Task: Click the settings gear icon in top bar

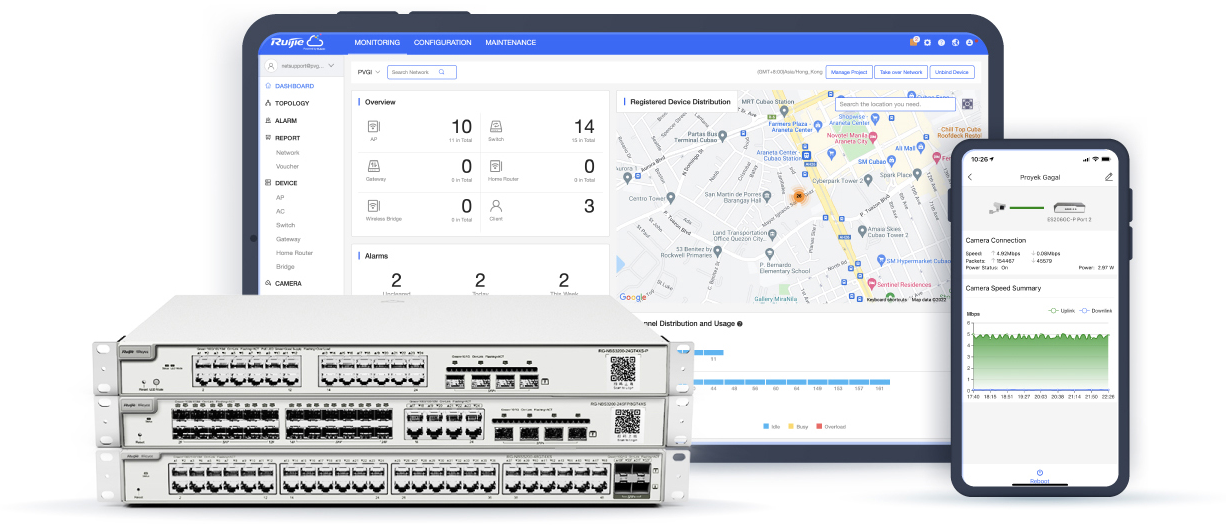Action: pos(927,42)
